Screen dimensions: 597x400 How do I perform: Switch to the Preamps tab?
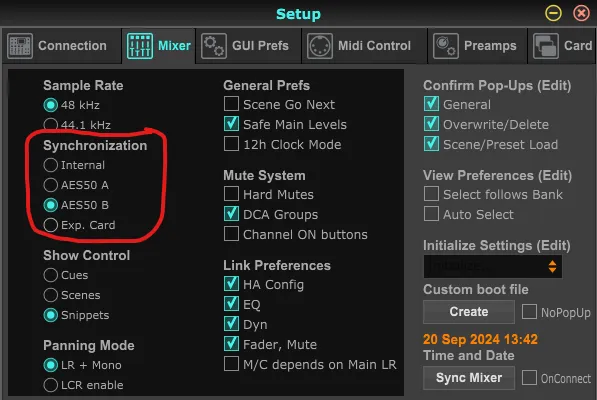coord(477,46)
